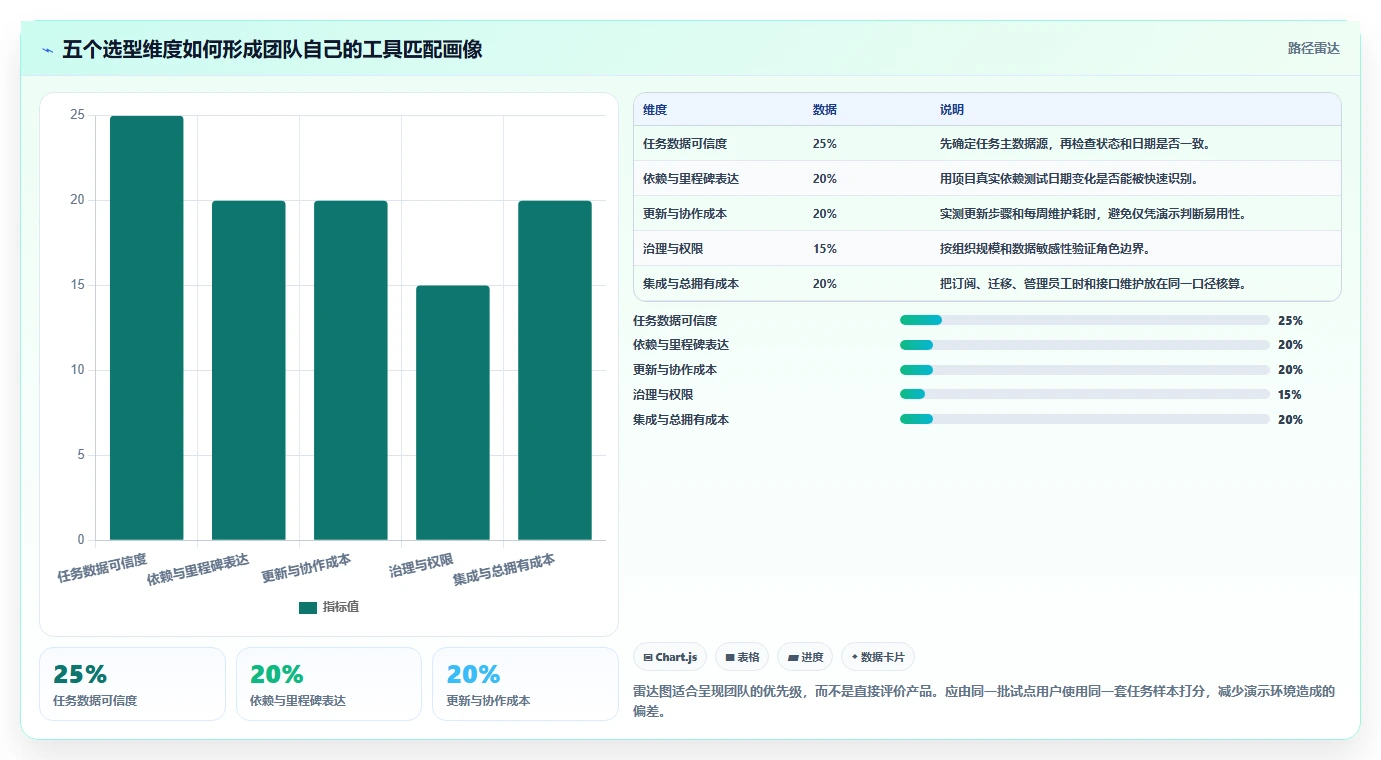Open the 20% 更新与协作成本 stat card
Screen dimensions: 1381x760
pyautogui.click(x=525, y=684)
